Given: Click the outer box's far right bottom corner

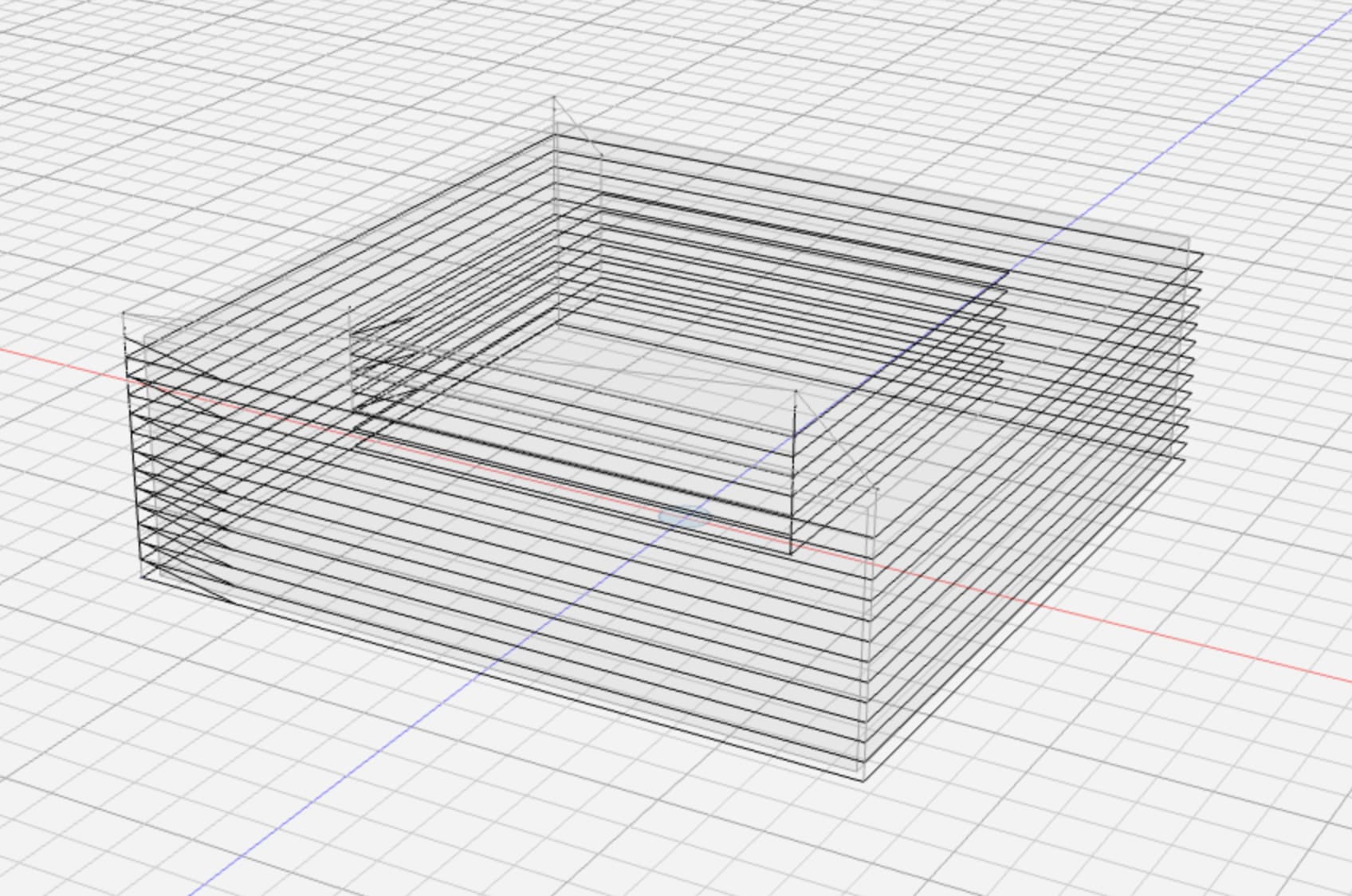Looking at the screenshot, I should point(1183,460).
